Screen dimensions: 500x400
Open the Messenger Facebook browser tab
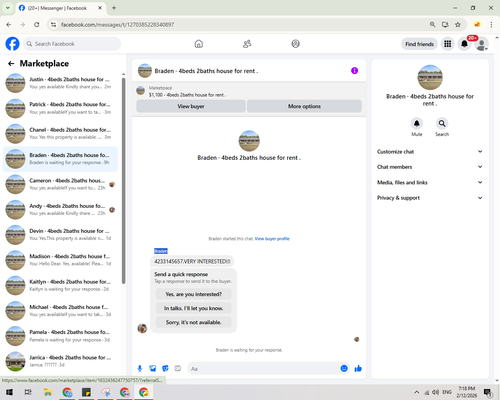point(61,8)
